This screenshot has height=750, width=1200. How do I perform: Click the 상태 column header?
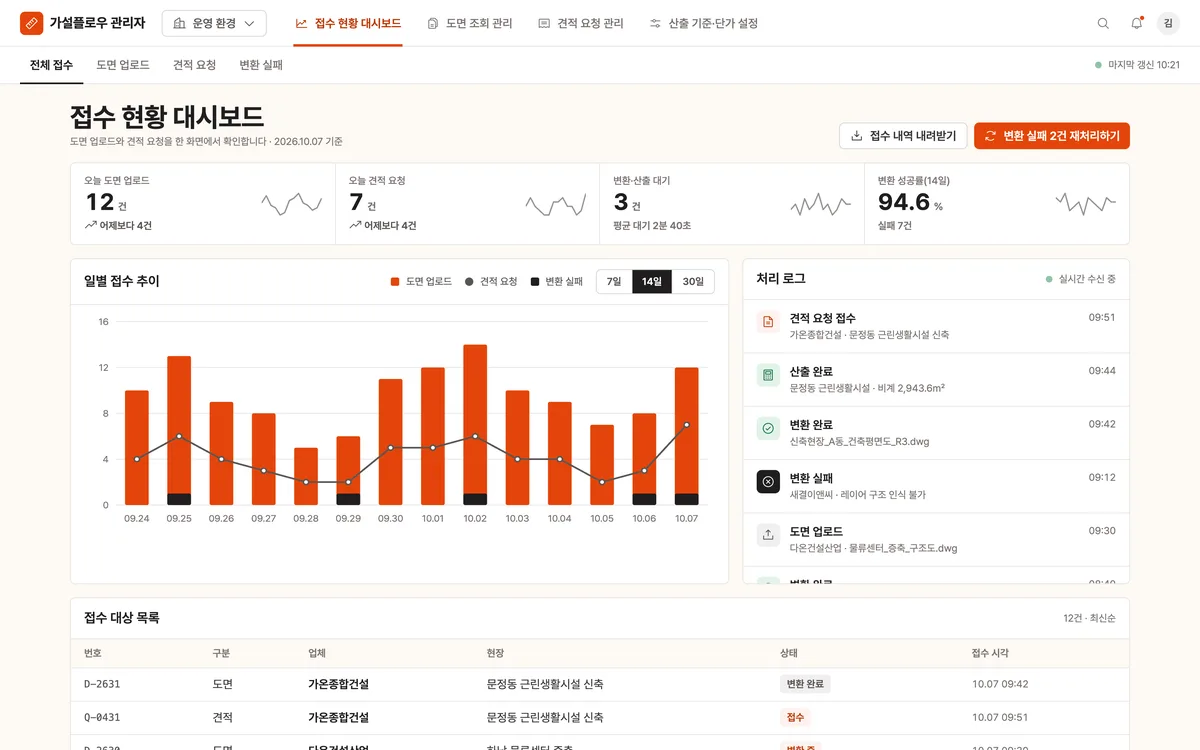(x=789, y=653)
